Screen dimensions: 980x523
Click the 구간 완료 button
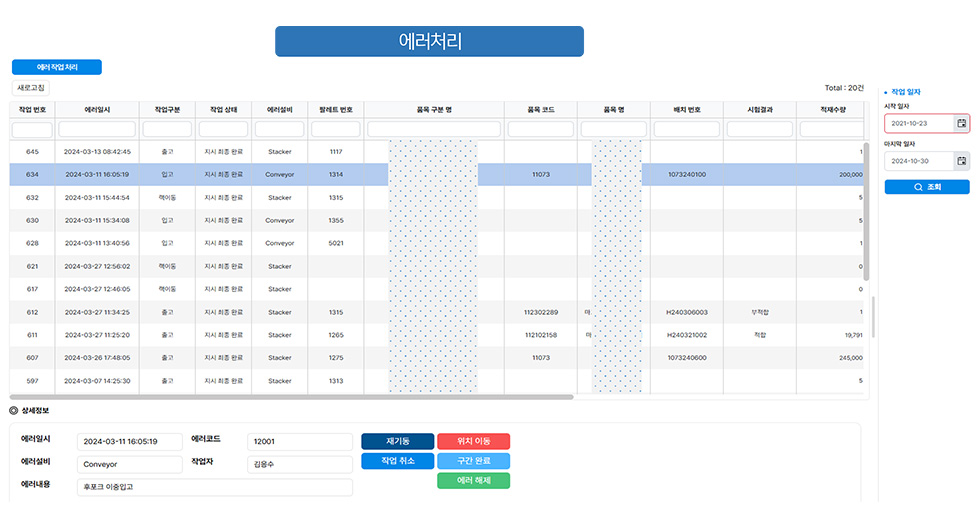coord(473,461)
